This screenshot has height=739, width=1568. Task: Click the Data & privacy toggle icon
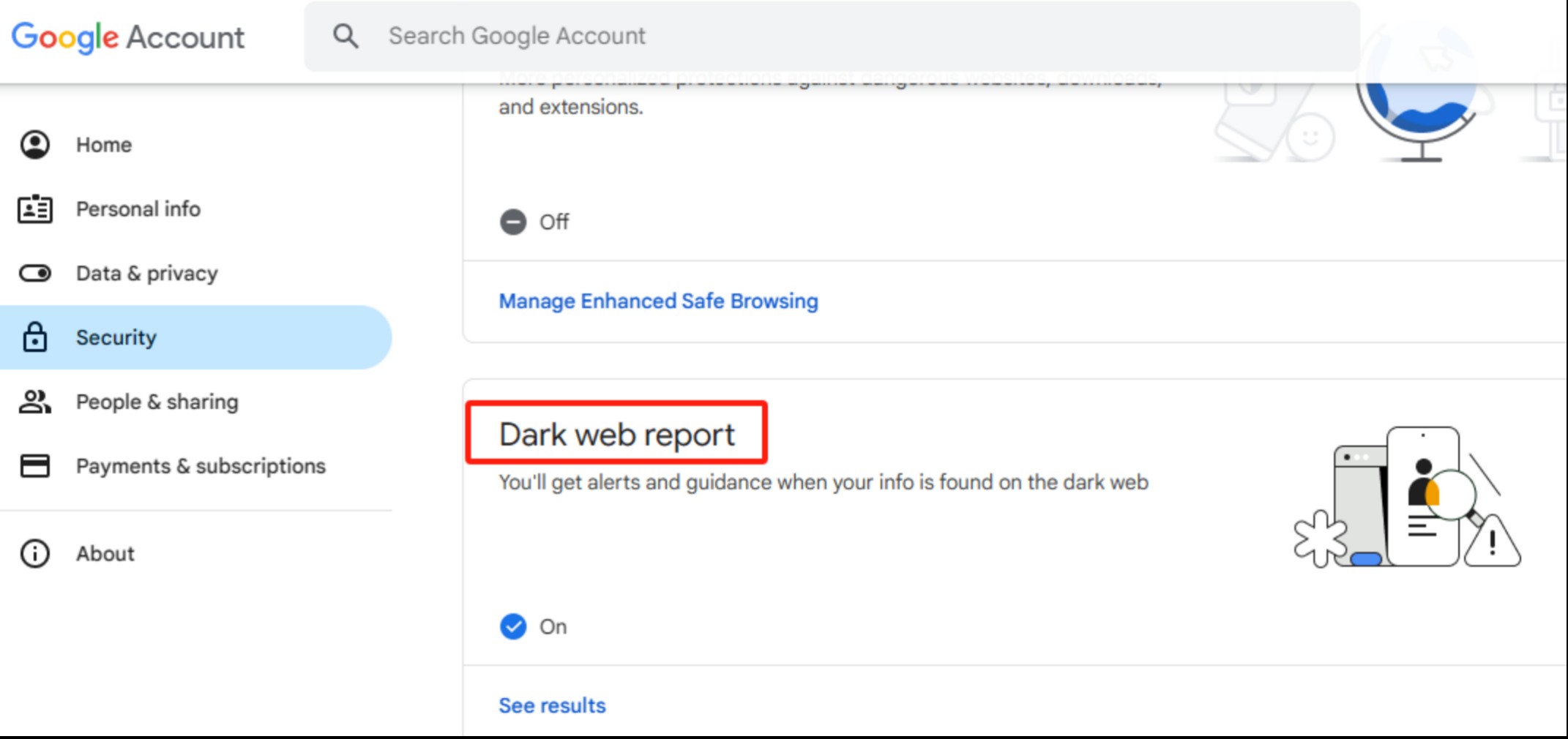click(x=35, y=274)
